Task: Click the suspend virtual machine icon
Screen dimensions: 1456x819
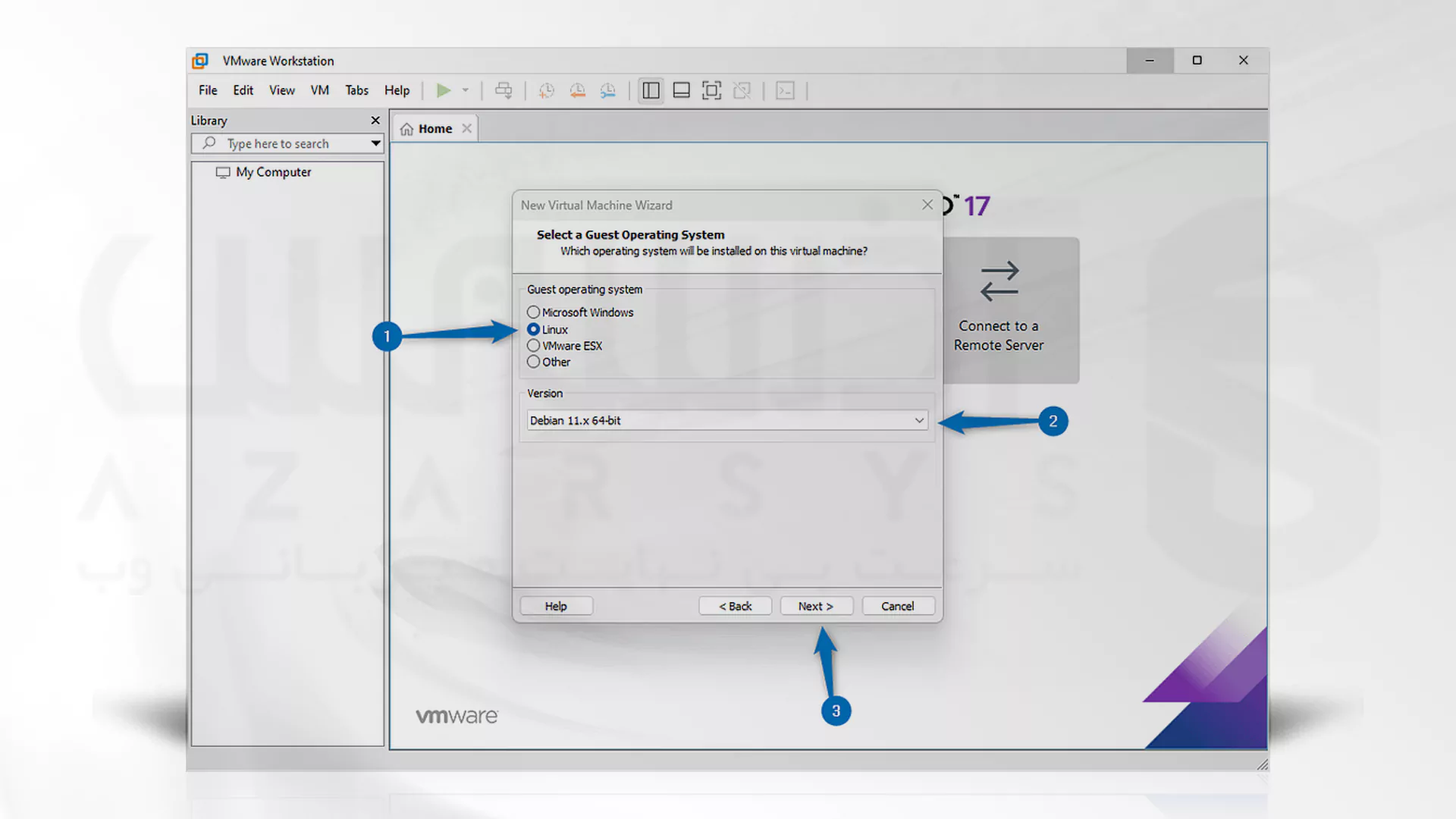Action: tap(463, 91)
